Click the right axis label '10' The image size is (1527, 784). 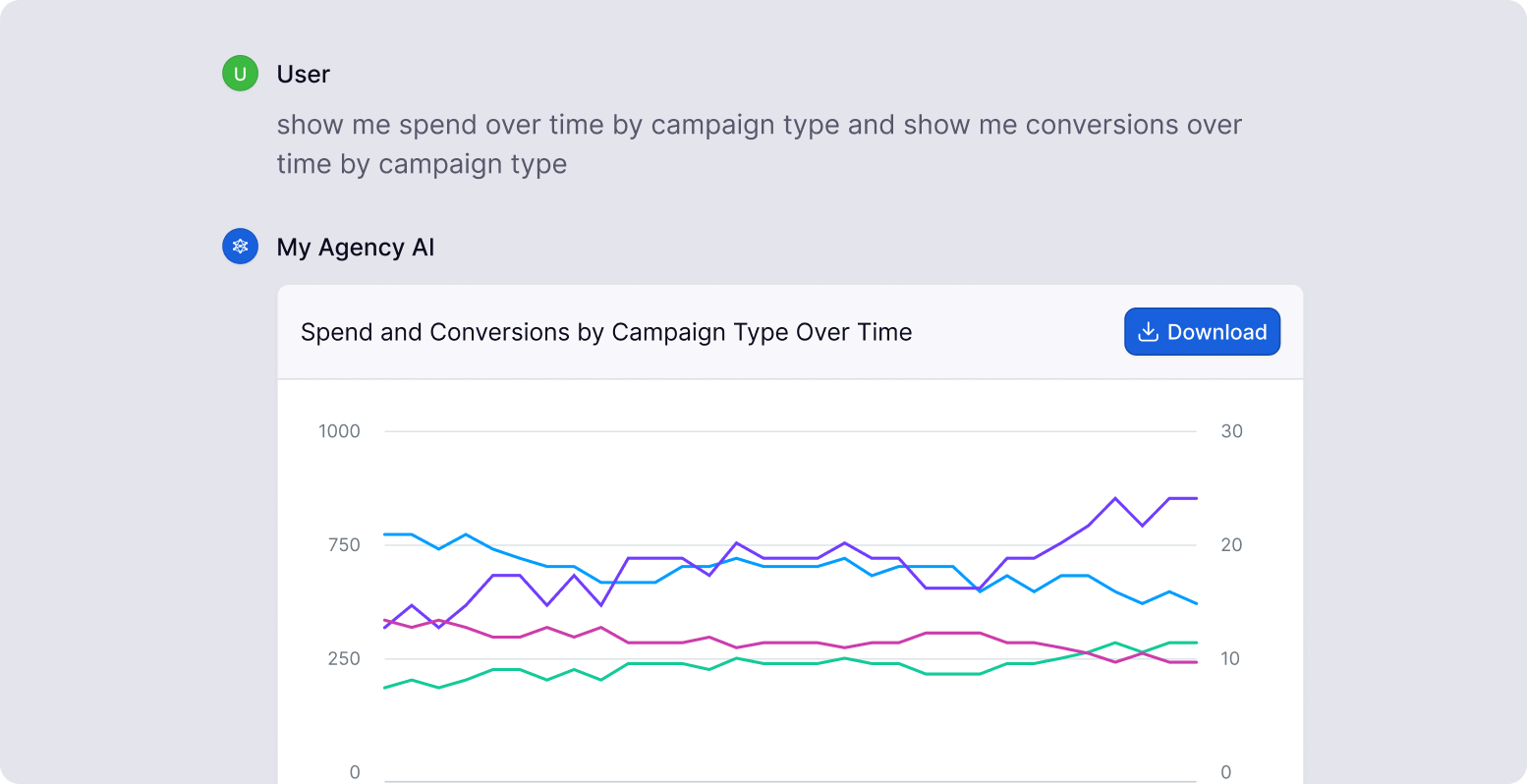click(x=1228, y=658)
